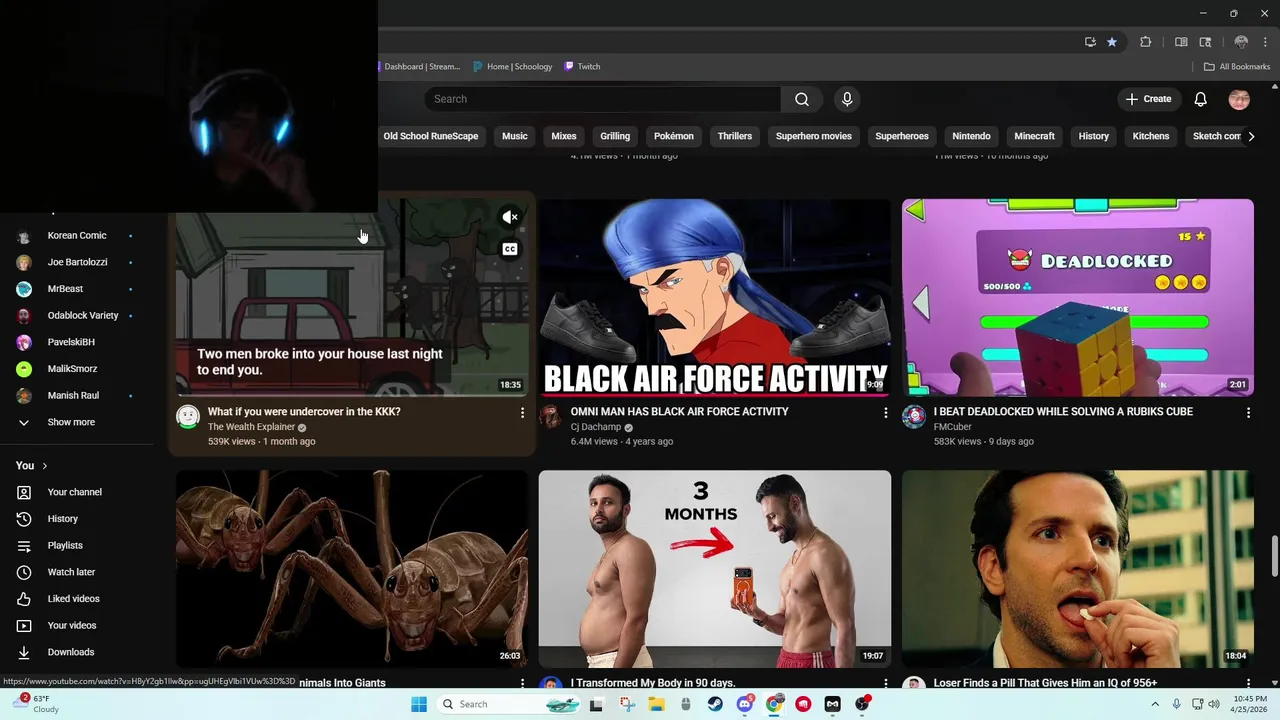Open Discord from the taskbar
The height and width of the screenshot is (720, 1280).
(x=744, y=704)
